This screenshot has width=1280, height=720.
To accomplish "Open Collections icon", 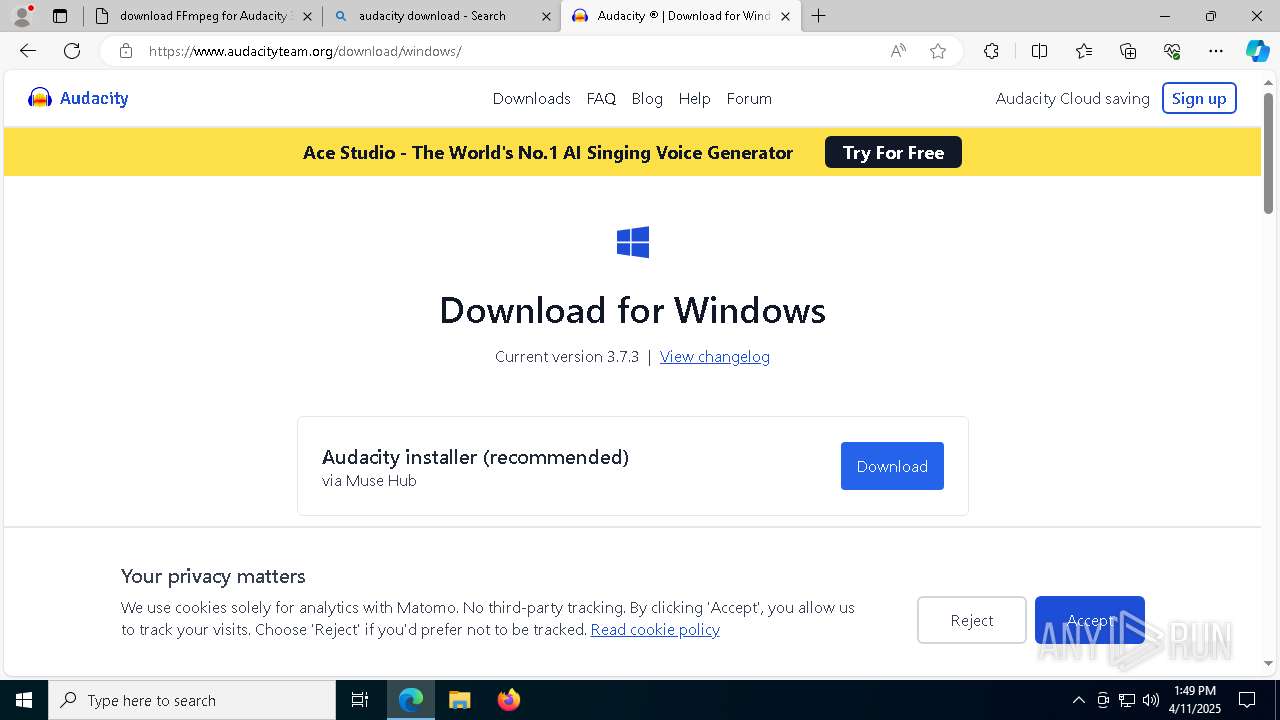I will coord(1128,51).
